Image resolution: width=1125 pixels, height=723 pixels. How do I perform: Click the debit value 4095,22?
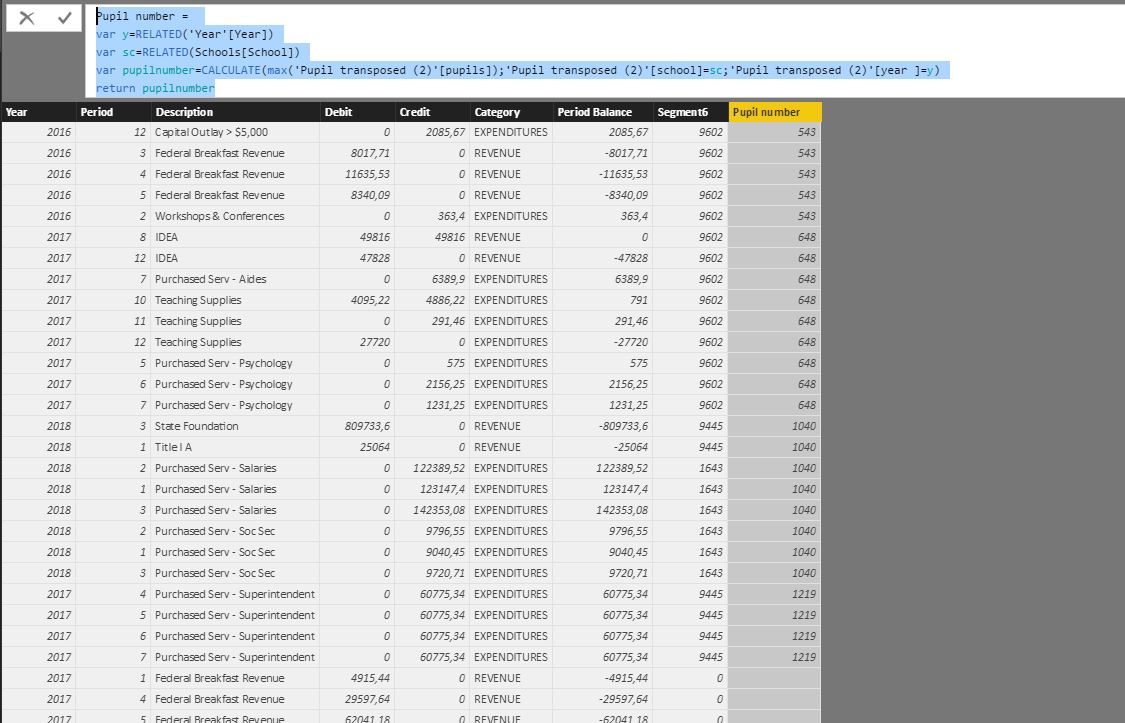[370, 300]
